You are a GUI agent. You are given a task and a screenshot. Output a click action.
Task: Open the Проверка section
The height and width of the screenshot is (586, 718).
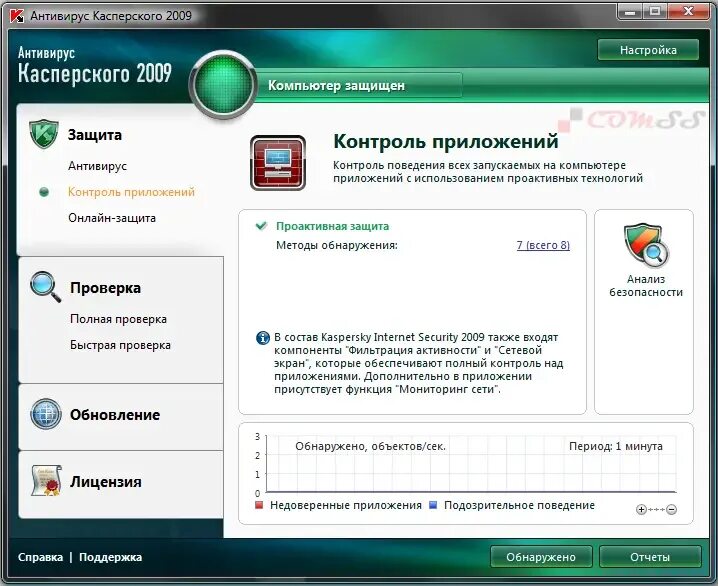tap(105, 288)
